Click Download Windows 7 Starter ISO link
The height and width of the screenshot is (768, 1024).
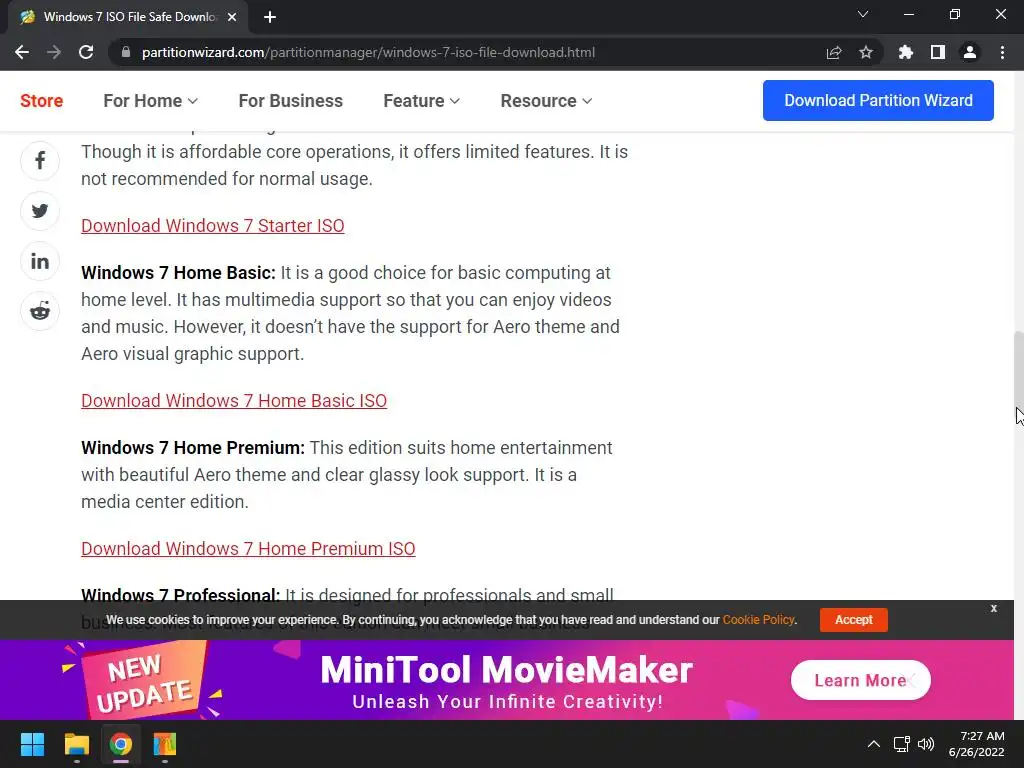(213, 225)
